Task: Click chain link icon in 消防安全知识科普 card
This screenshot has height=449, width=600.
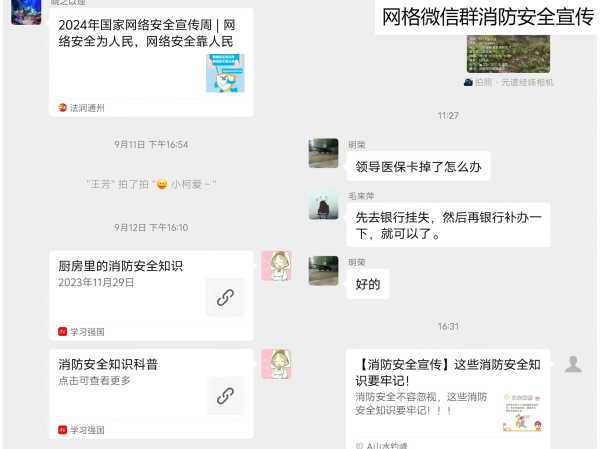Action: click(225, 396)
